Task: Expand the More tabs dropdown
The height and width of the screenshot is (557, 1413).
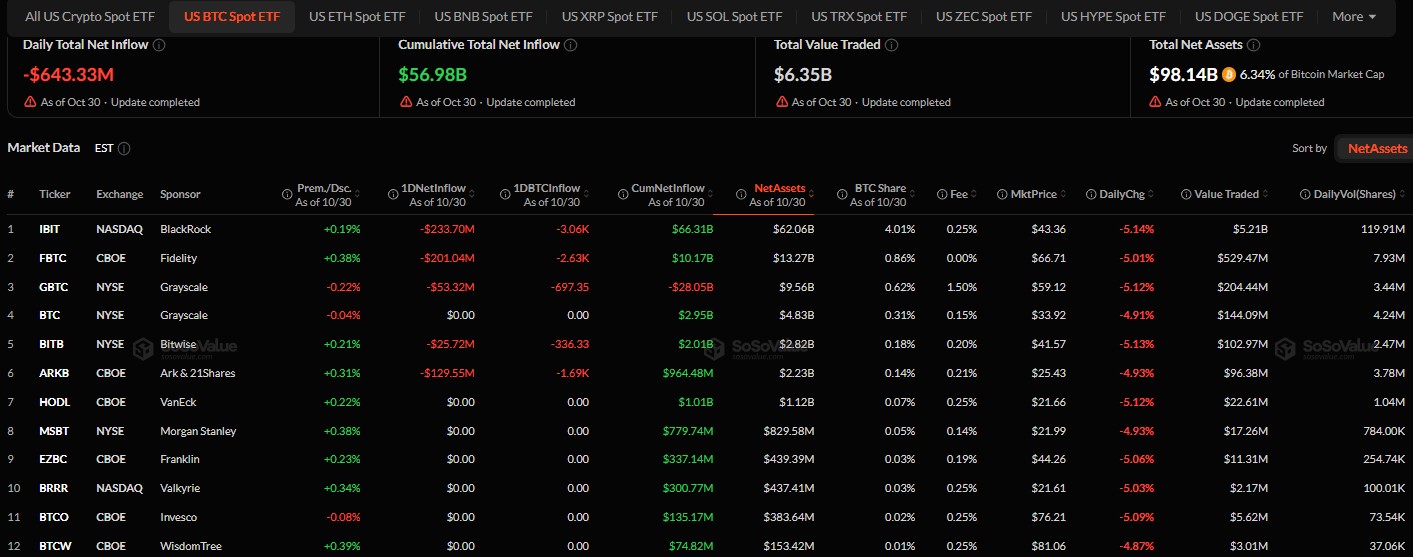Action: 1354,17
